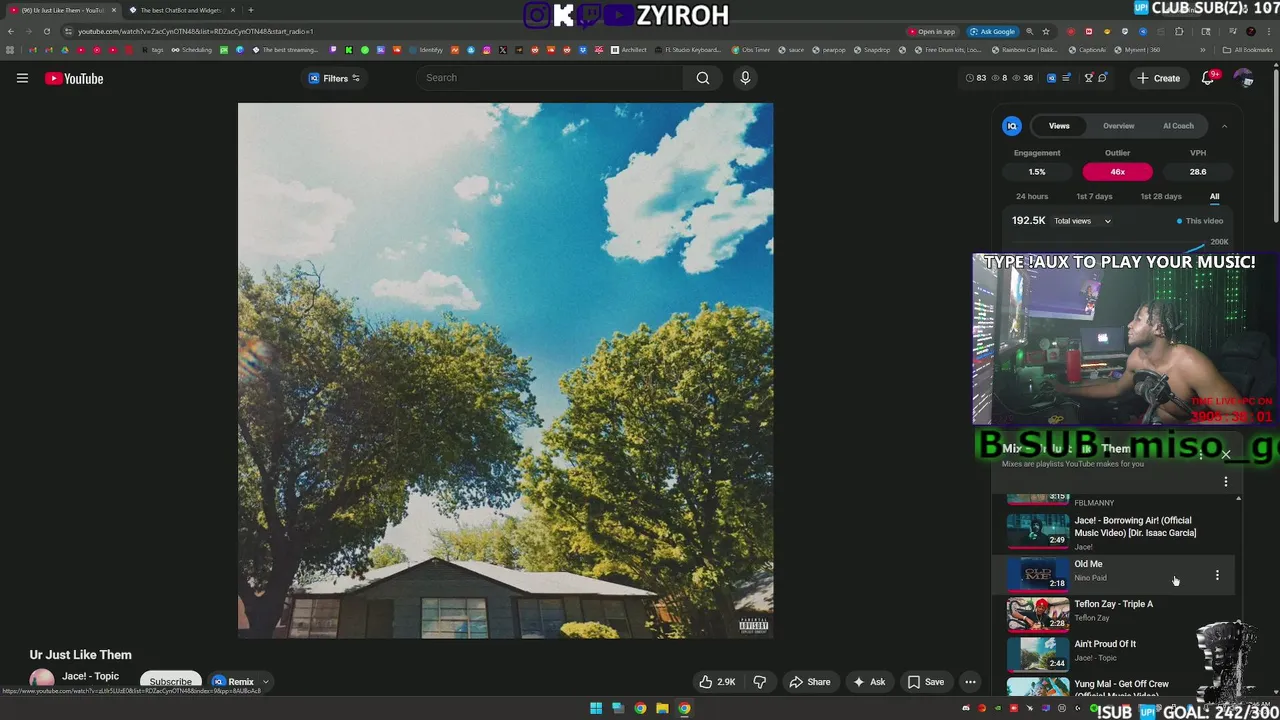Toggle the This video legend

click(1200, 221)
